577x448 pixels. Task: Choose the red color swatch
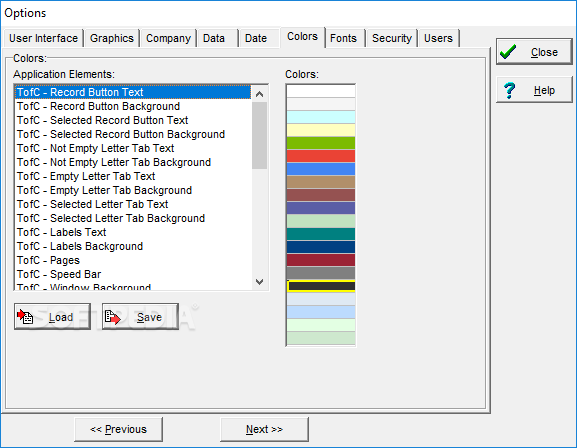pyautogui.click(x=321, y=156)
